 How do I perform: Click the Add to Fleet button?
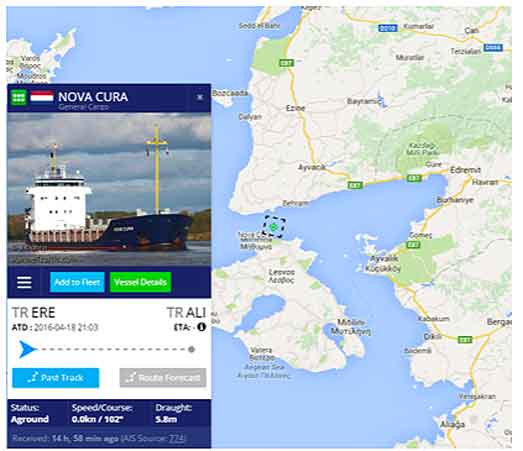tap(77, 282)
